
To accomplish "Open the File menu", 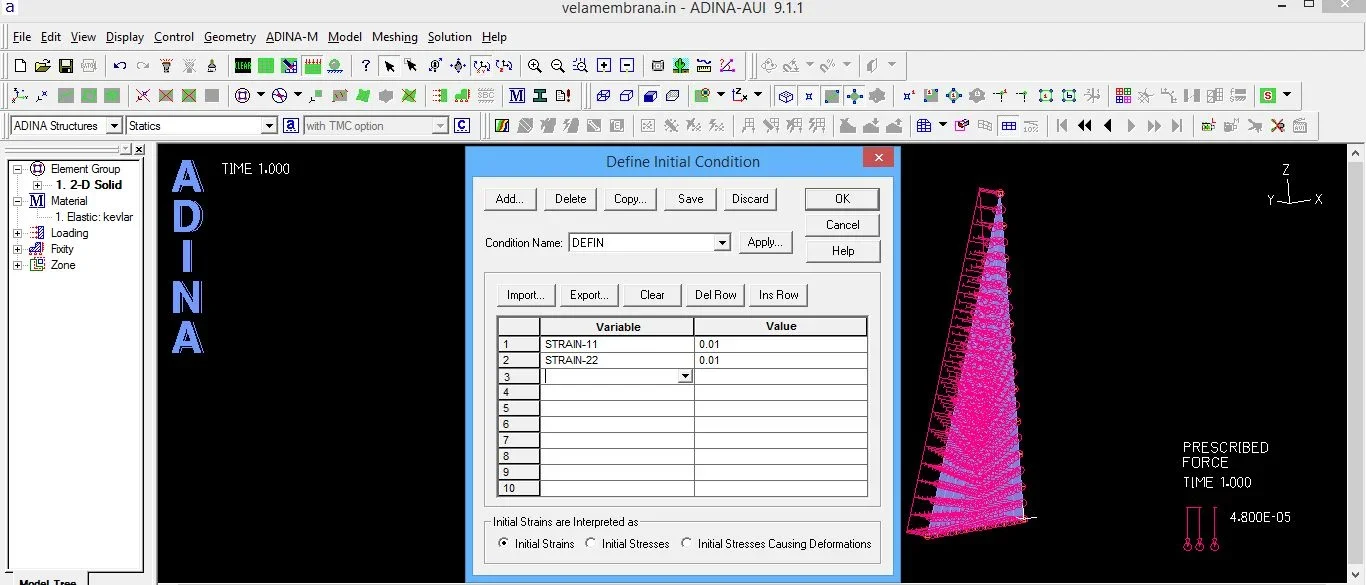I will [x=22, y=37].
